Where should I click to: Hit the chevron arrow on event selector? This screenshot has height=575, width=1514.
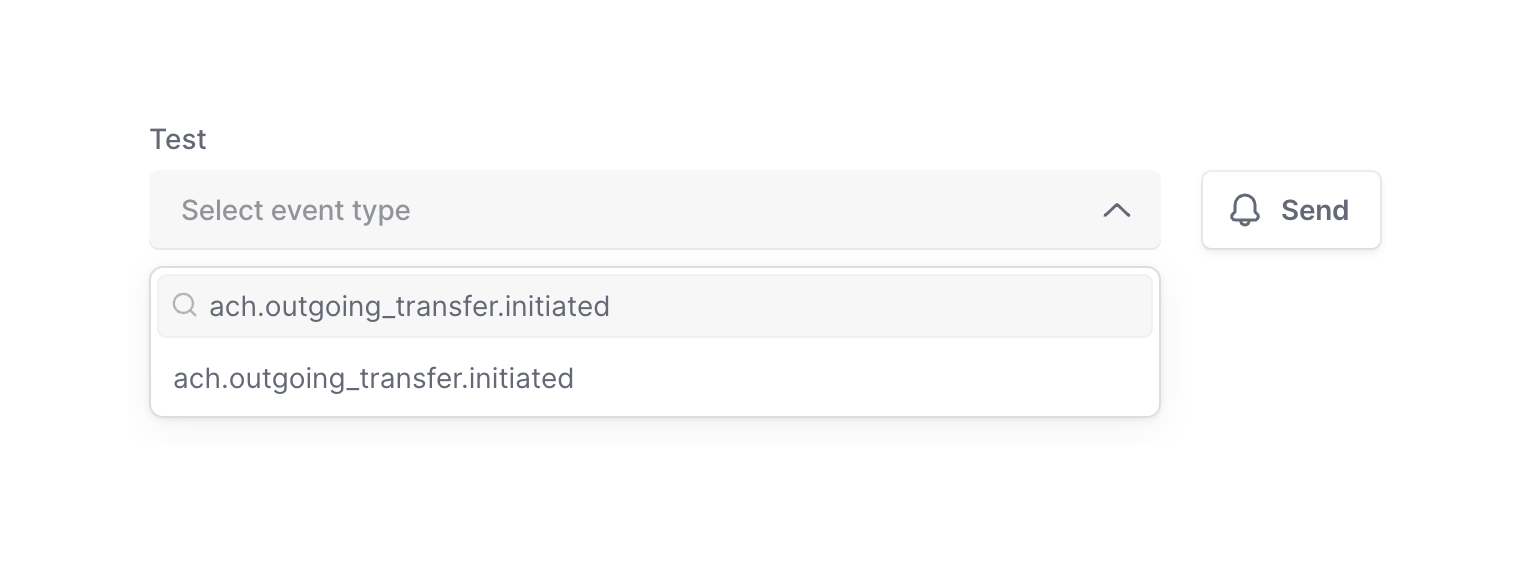click(1116, 210)
